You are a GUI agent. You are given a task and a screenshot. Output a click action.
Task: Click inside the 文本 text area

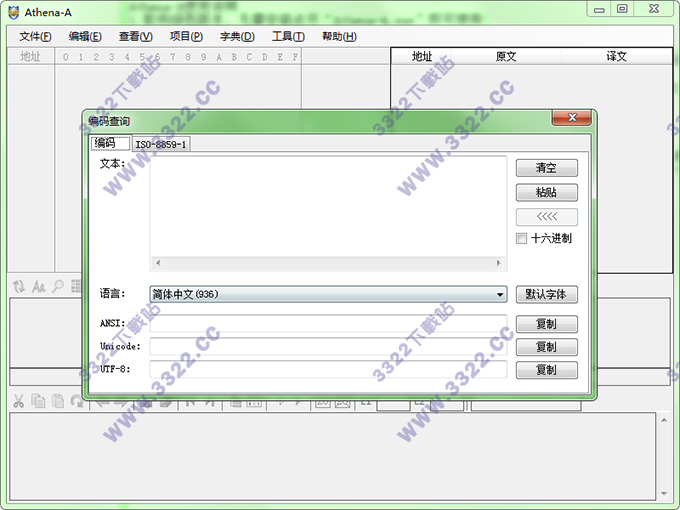pyautogui.click(x=328, y=206)
